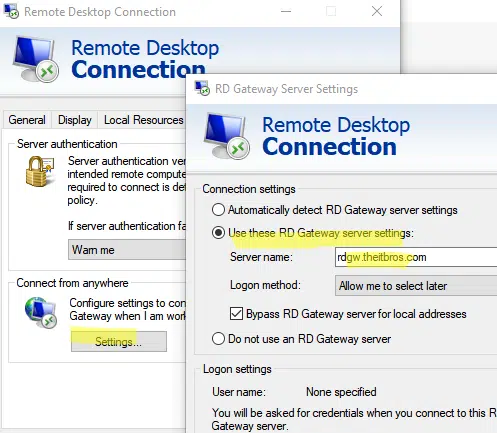Click the padlock server authentication icon

[40, 171]
